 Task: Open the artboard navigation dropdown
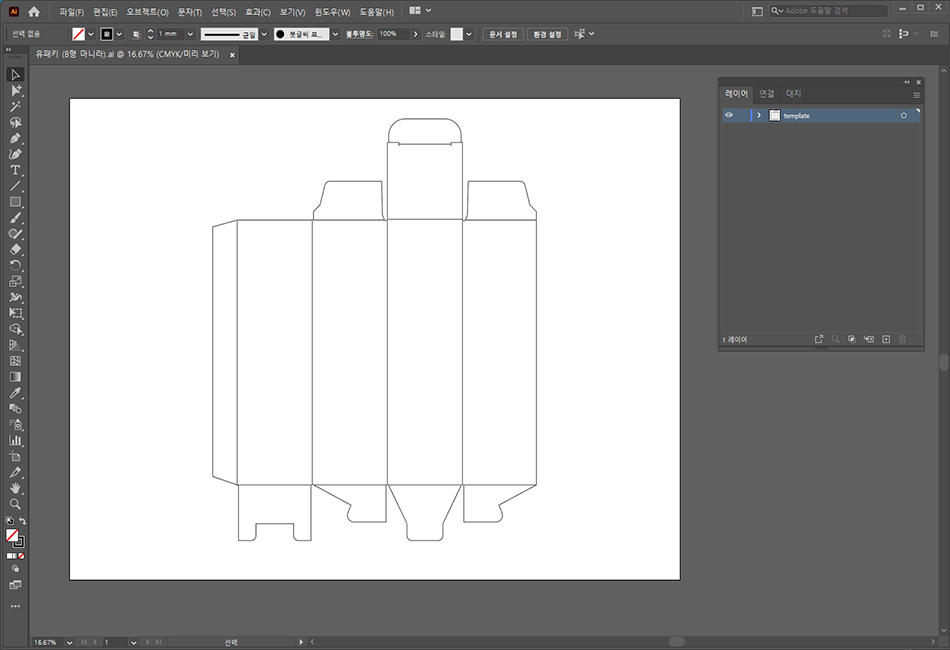pos(133,642)
